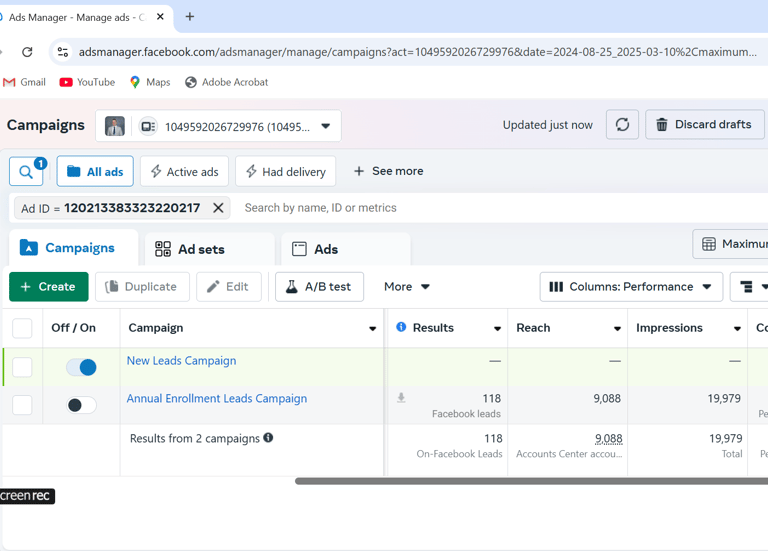Filter by Active ads
The height and width of the screenshot is (551, 768).
click(x=184, y=171)
